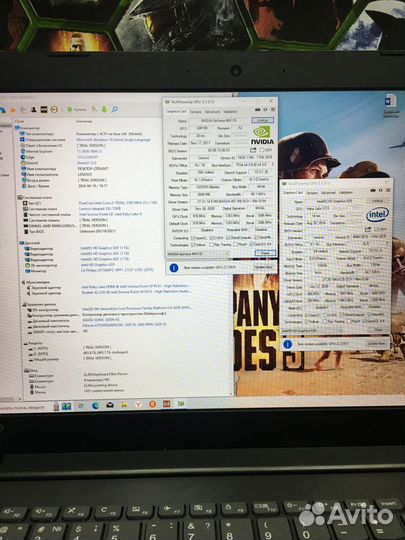Toggle the Vulkan checkbox in NVIDIA GPU-Z
Viewport: 405px width, 540px height.
(193, 245)
